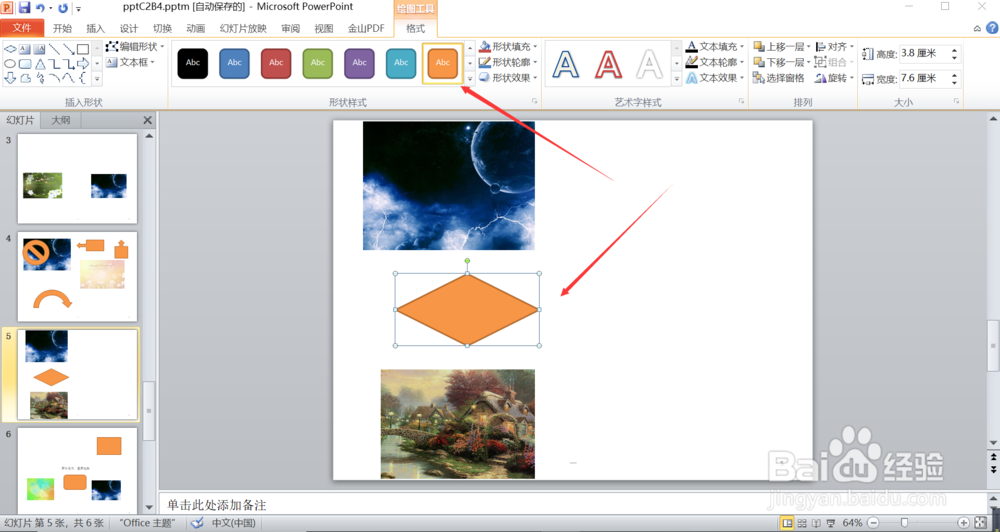
Task: Increase the shape height with up stepper
Action: point(955,50)
